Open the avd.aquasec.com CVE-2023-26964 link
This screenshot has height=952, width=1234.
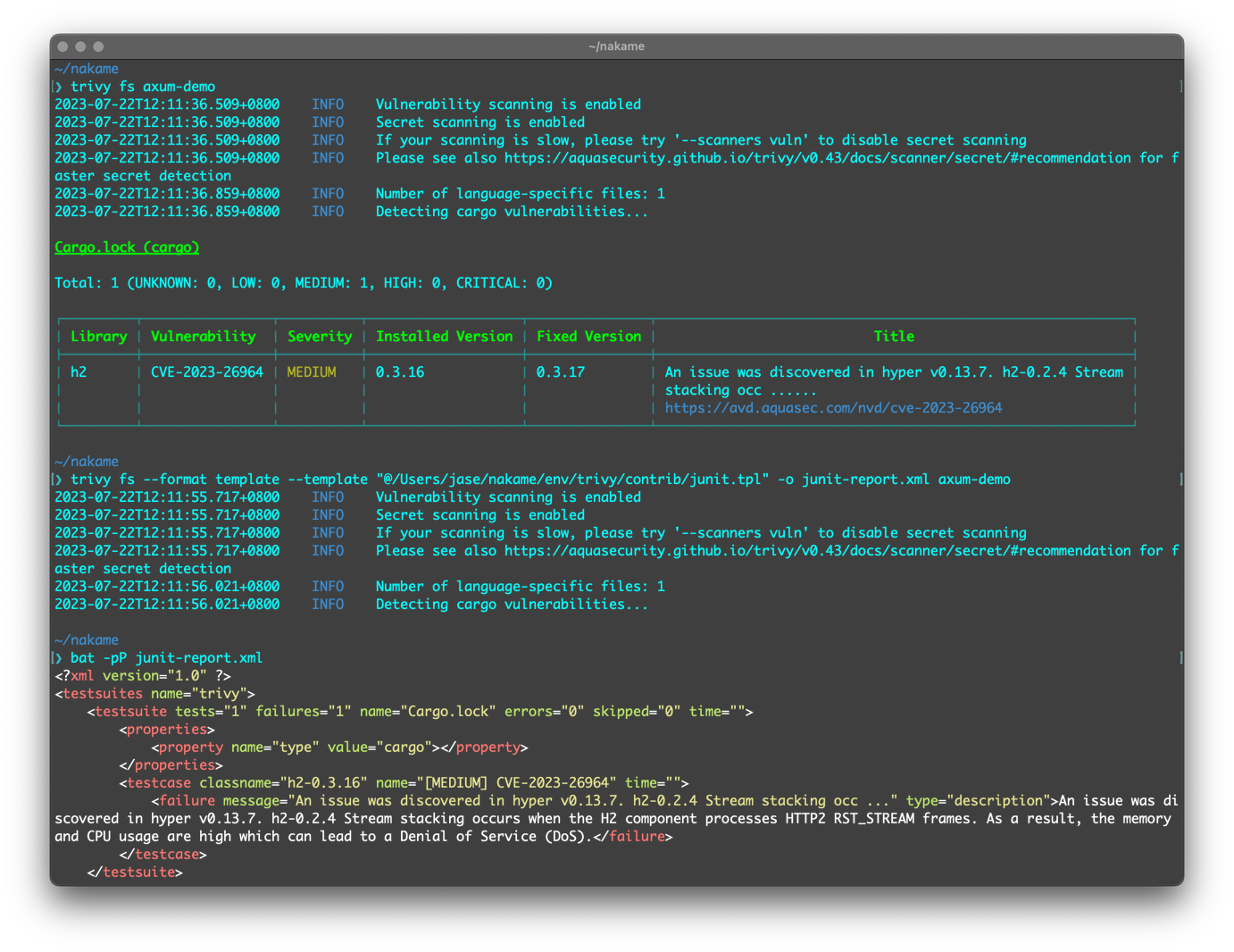coord(833,408)
